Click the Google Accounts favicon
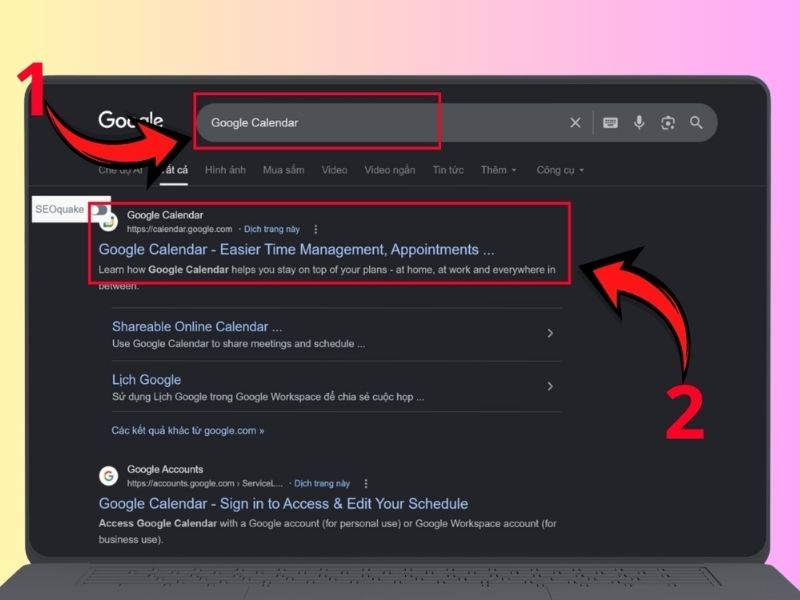This screenshot has width=800, height=600. pyautogui.click(x=109, y=476)
